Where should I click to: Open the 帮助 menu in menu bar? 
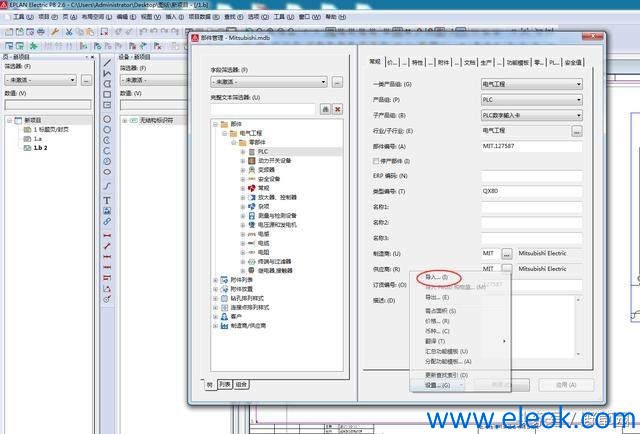pos(336,17)
